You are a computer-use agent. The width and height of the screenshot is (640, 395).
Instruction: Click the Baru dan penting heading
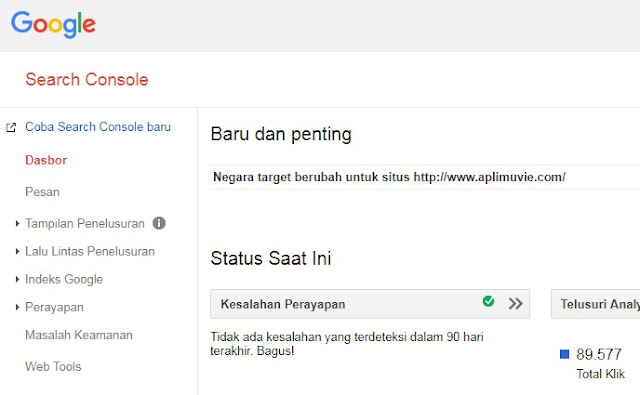[x=281, y=134]
